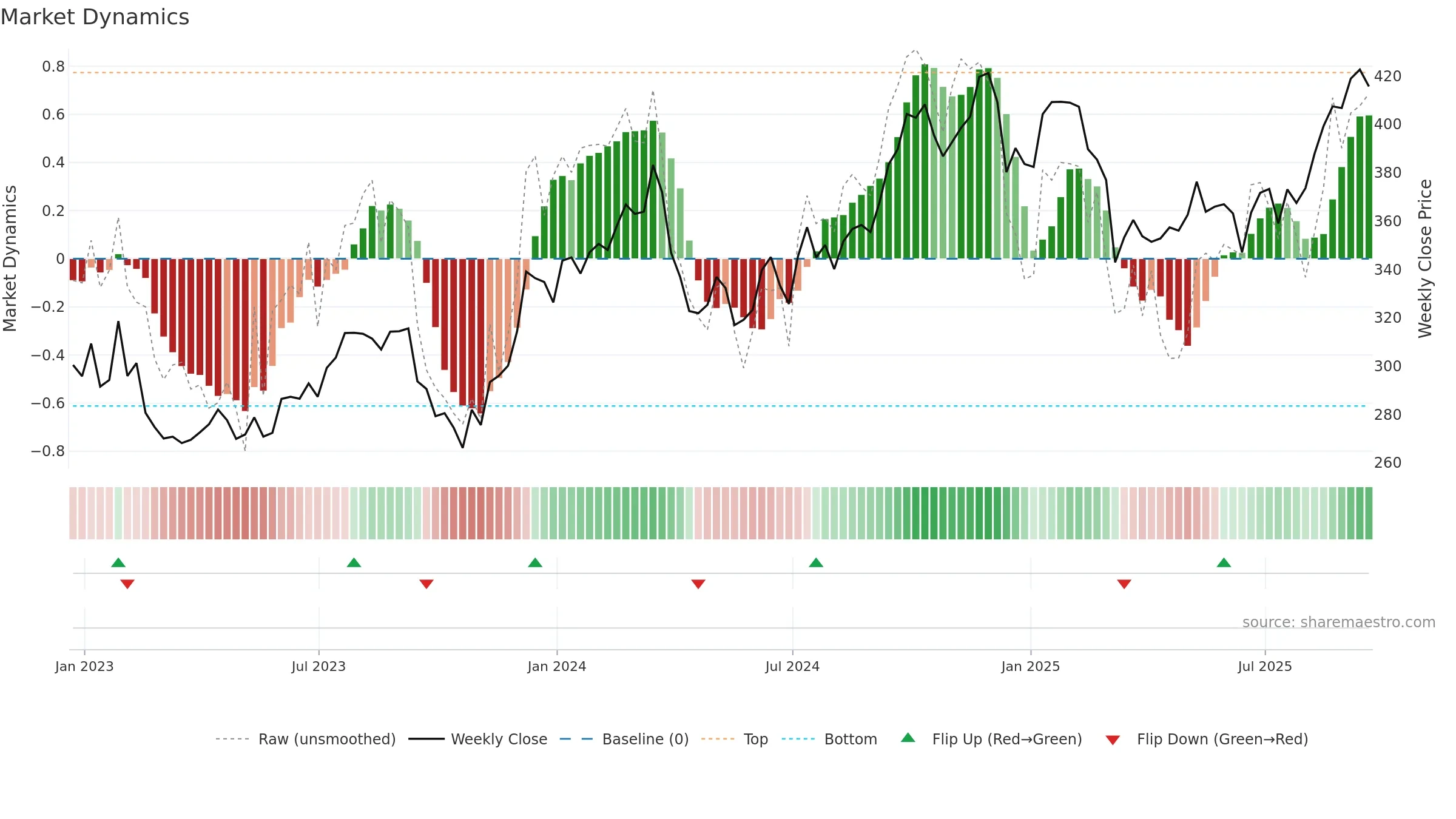This screenshot has width=1456, height=819.
Task: Click the 380 price tick on the right axis
Action: point(1387,172)
